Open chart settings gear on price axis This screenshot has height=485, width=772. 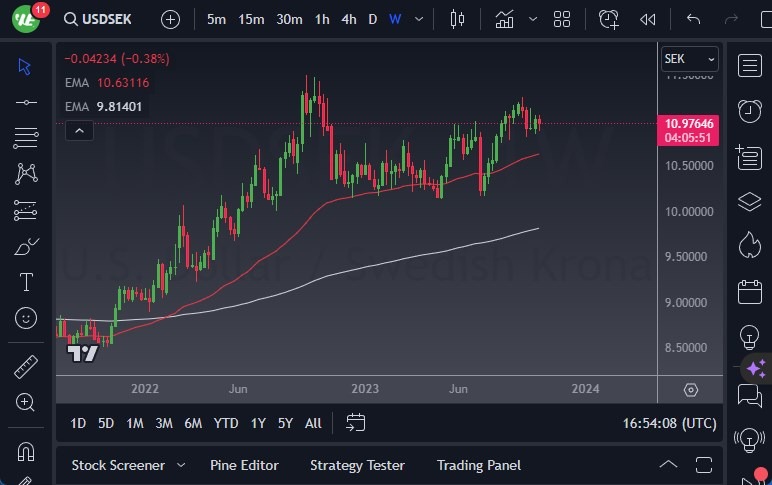click(x=691, y=389)
